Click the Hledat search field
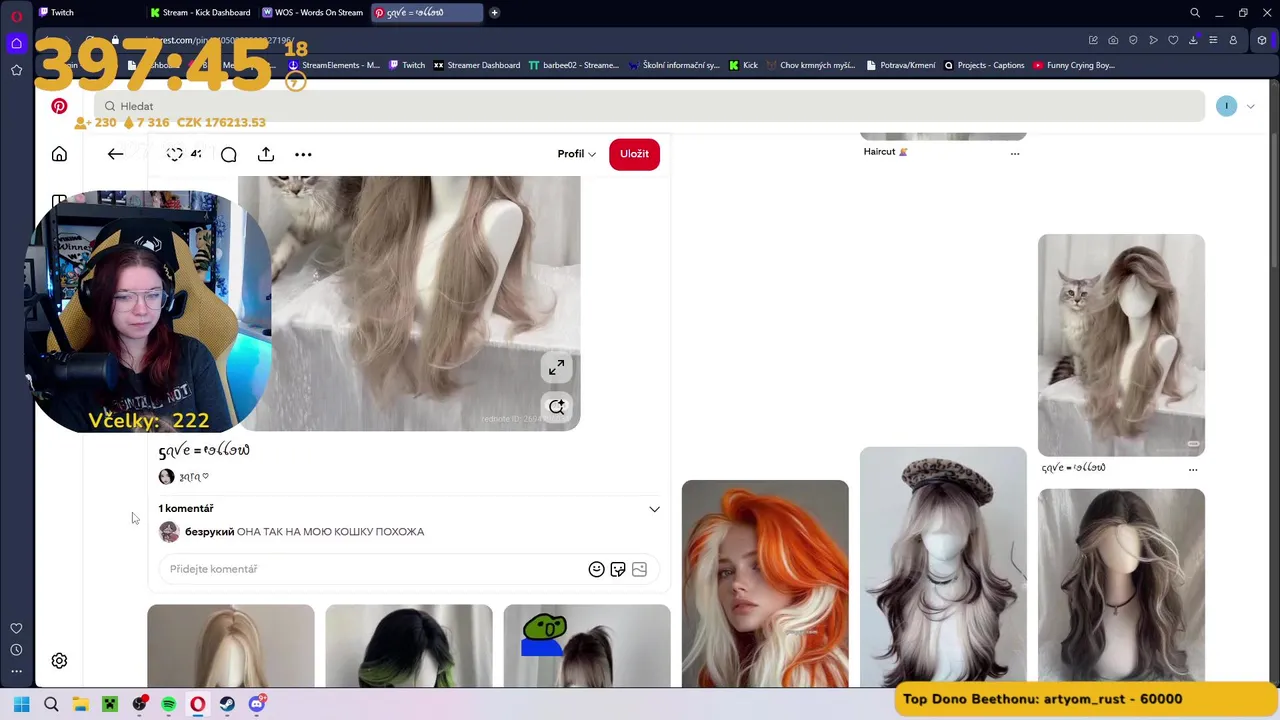Viewport: 1280px width, 720px height. pos(650,106)
